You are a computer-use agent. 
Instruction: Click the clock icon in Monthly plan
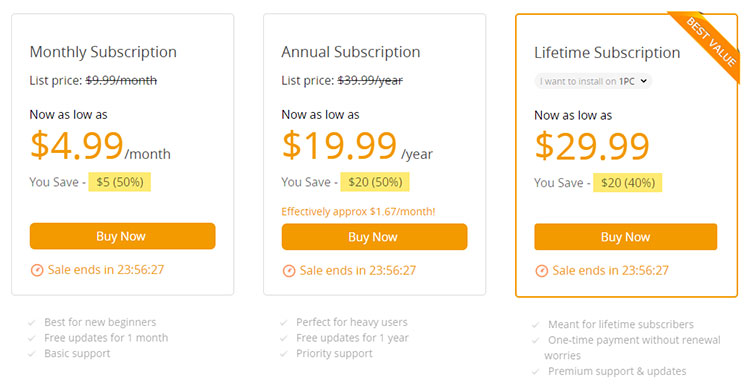coord(37,270)
